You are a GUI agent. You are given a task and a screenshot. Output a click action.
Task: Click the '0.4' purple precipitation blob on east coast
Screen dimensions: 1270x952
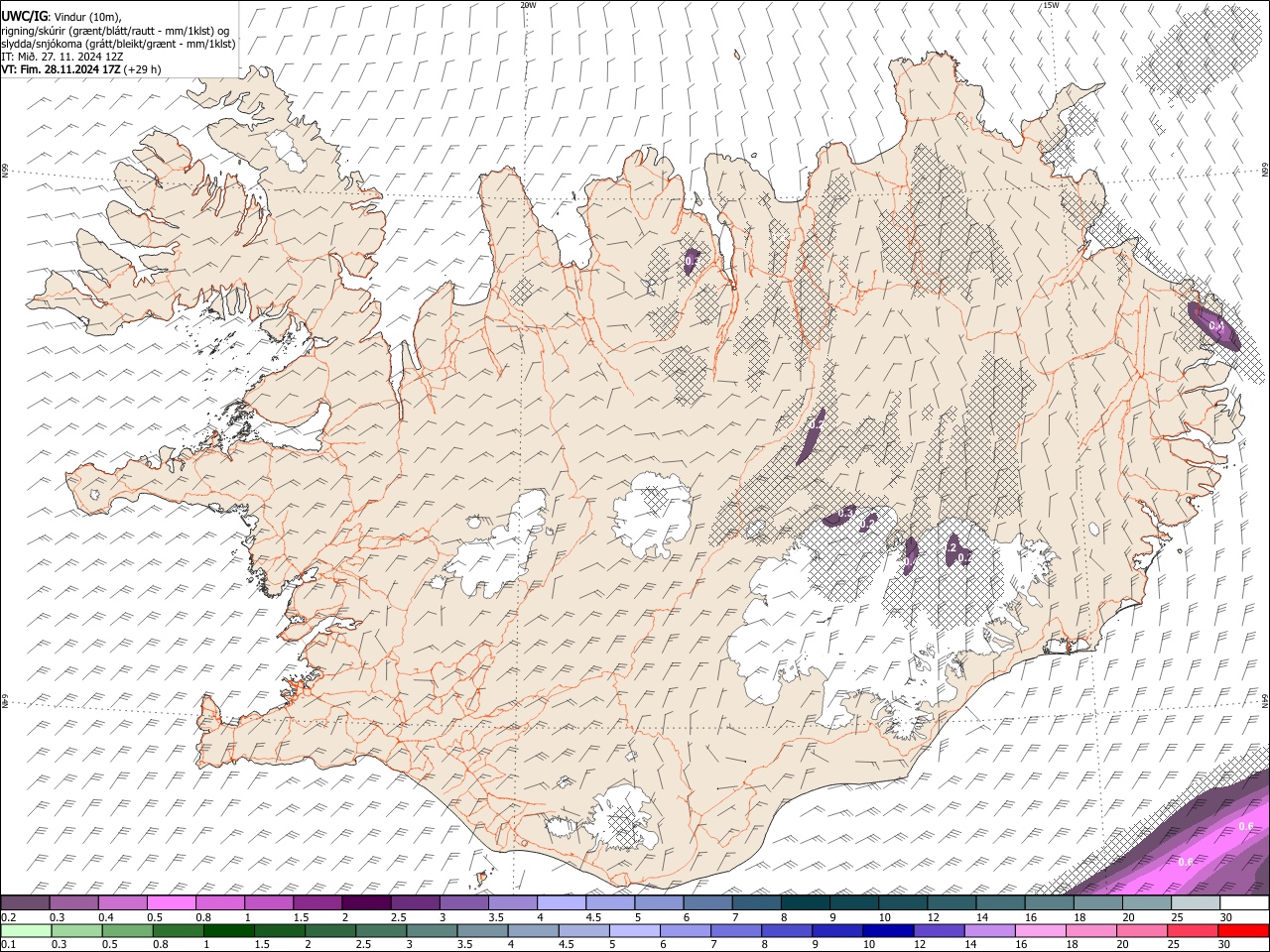coord(1214,325)
